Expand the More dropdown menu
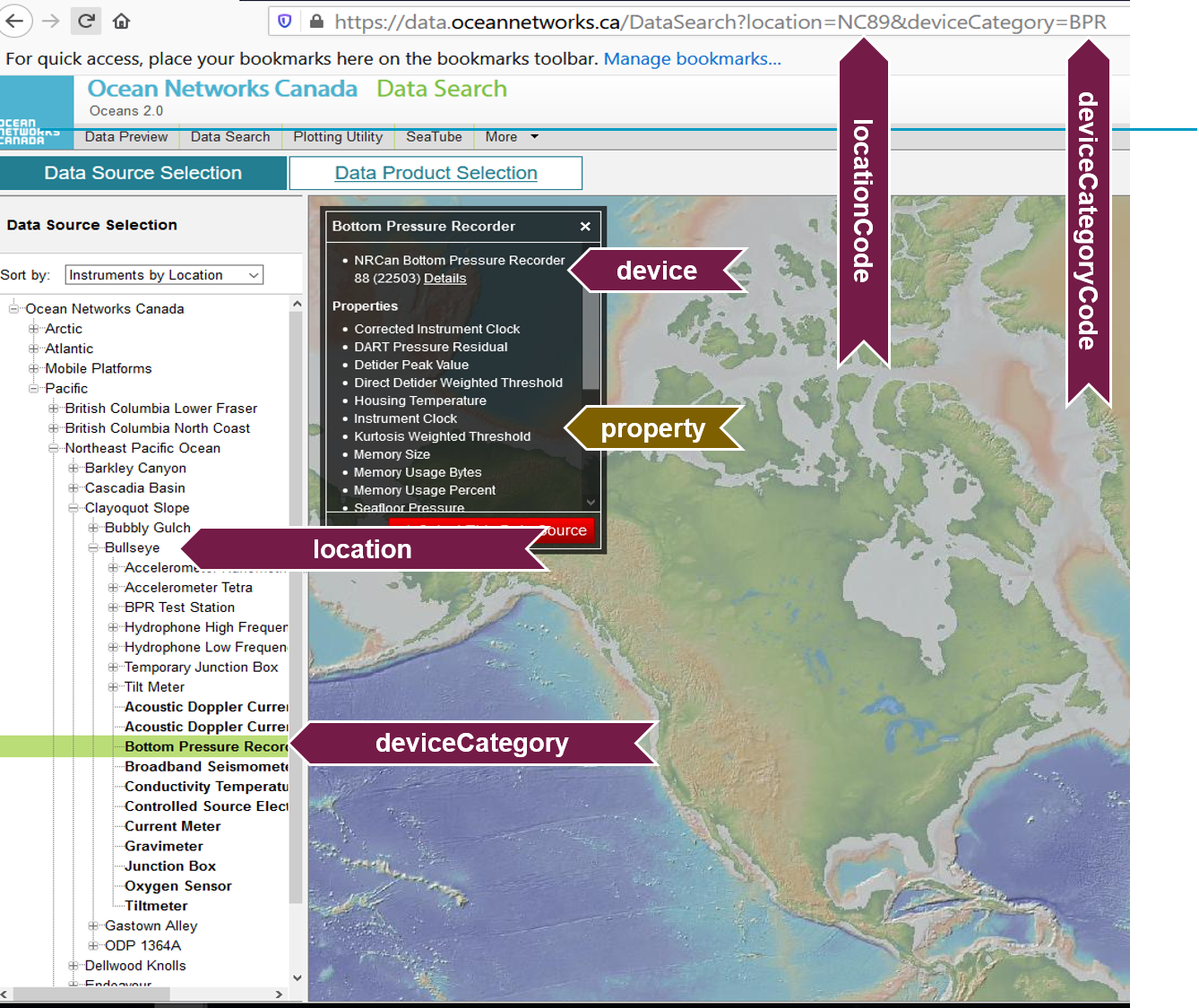The height and width of the screenshot is (1008, 1199). (512, 137)
